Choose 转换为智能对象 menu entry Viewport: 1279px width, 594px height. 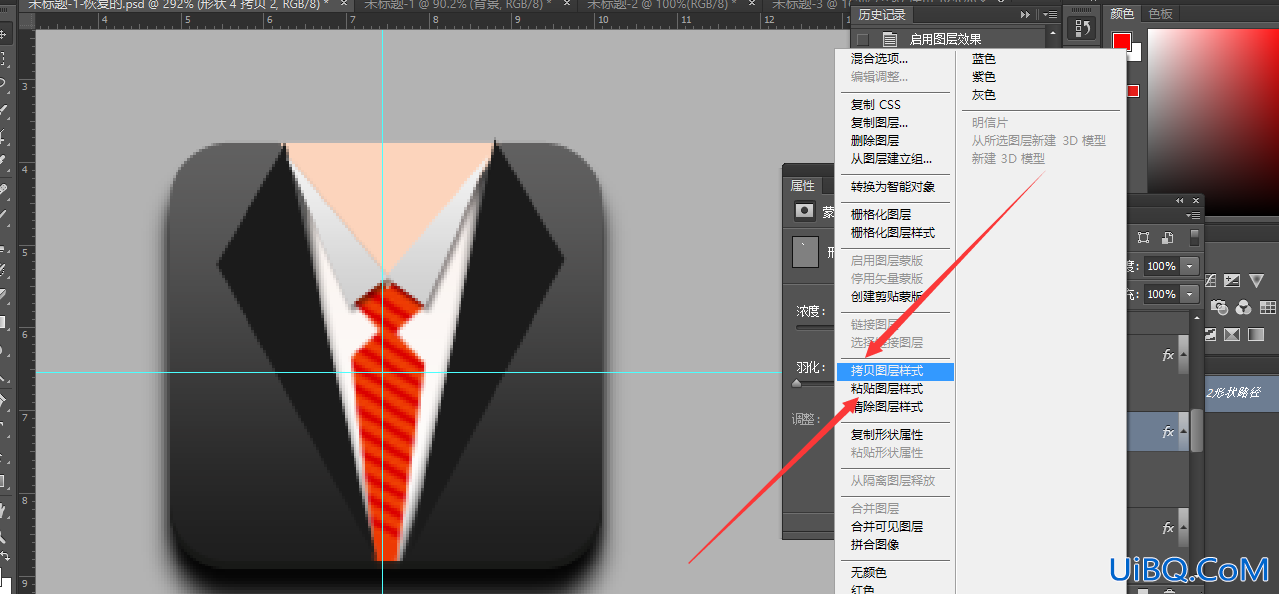(x=893, y=187)
